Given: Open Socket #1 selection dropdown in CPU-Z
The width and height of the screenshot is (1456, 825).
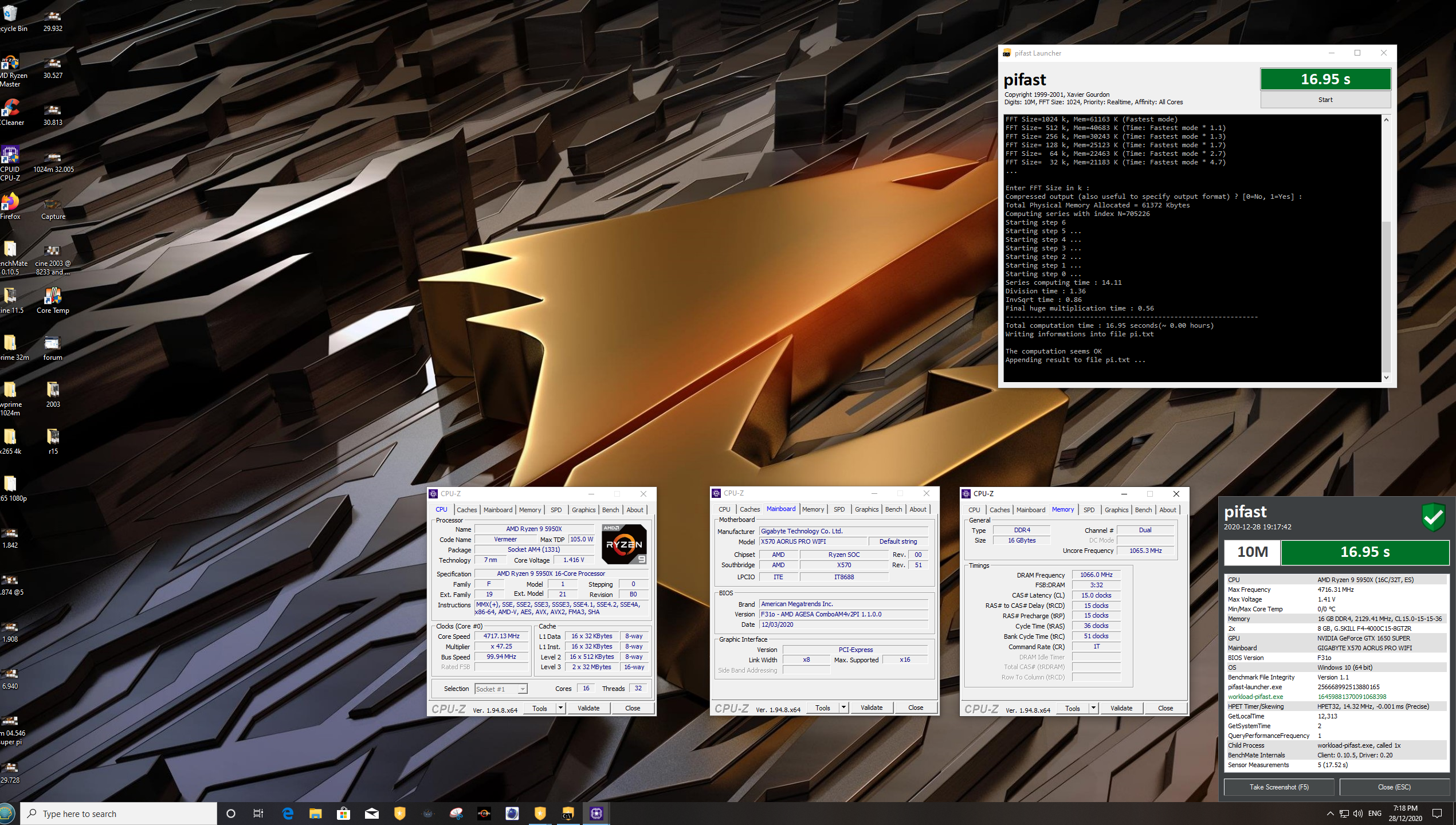Looking at the screenshot, I should click(500, 689).
